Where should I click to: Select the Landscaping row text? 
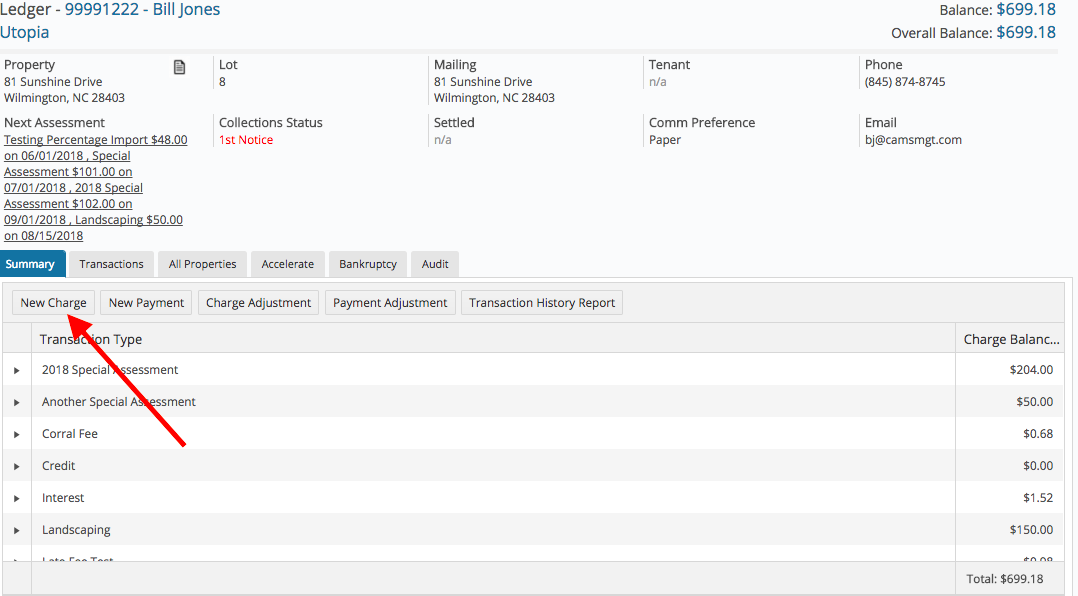(x=76, y=530)
